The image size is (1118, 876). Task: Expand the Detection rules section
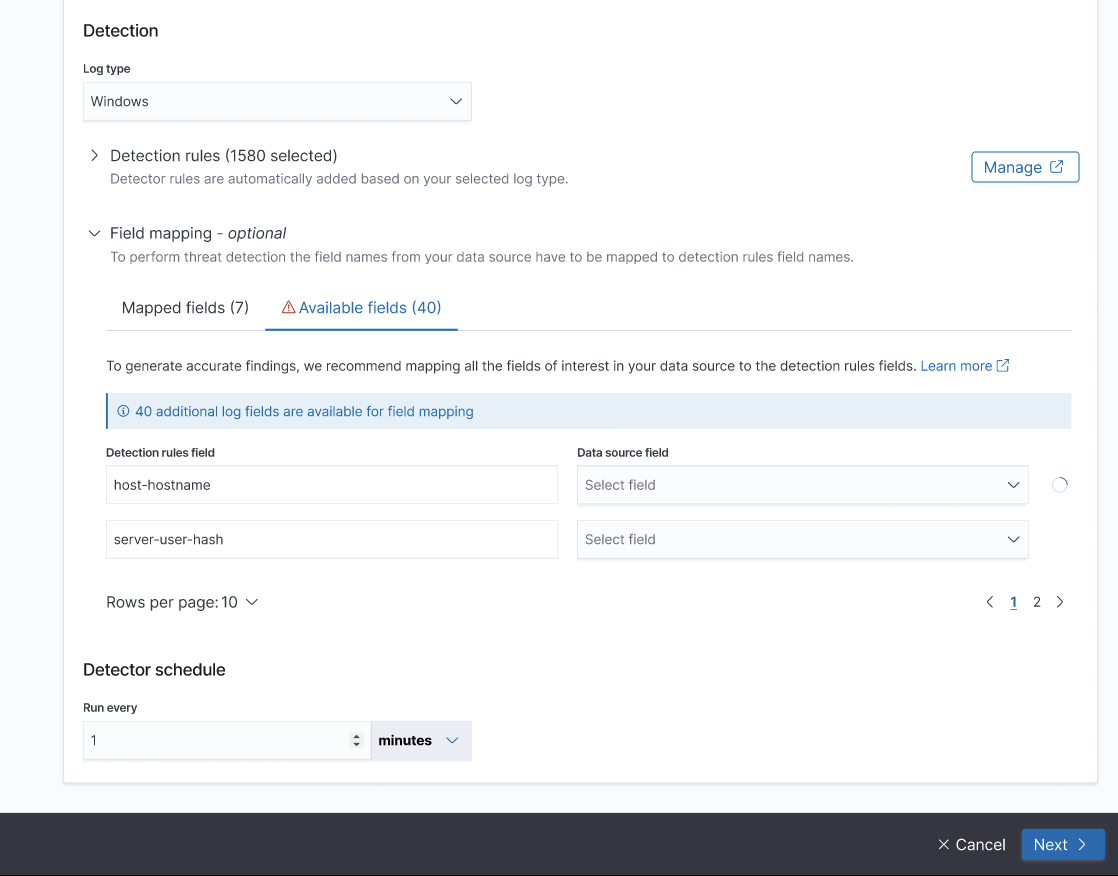point(93,155)
